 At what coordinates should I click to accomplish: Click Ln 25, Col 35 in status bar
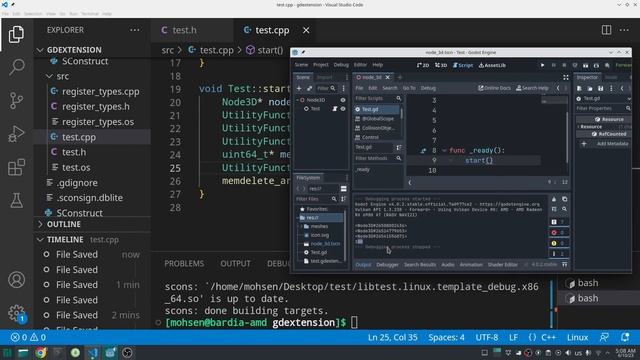tap(392, 338)
